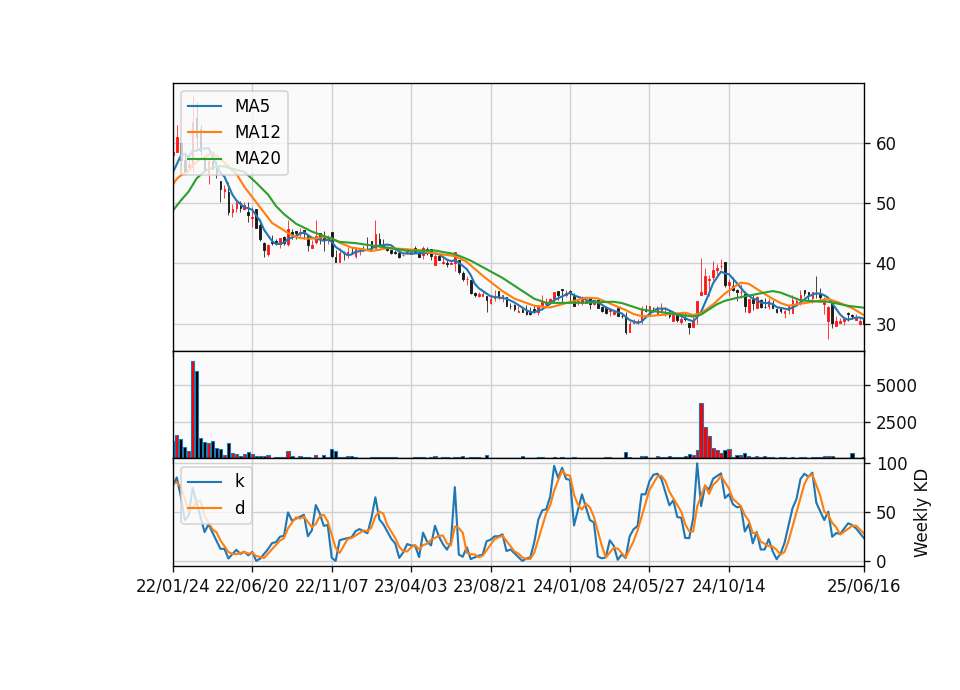Click the date label 22/01/24
The width and height of the screenshot is (960, 690).
(173, 586)
